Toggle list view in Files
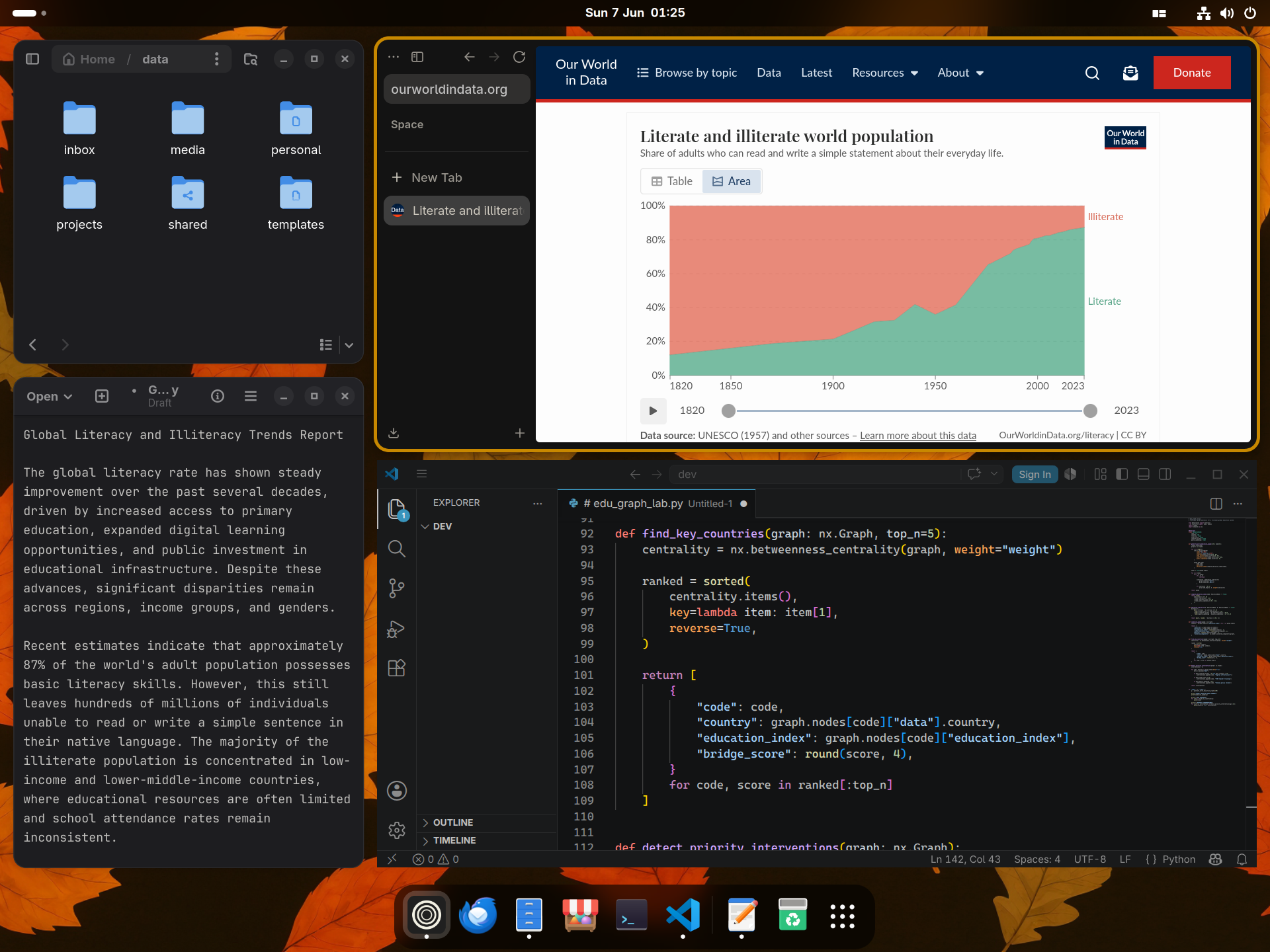This screenshot has width=1270, height=952. (x=325, y=345)
